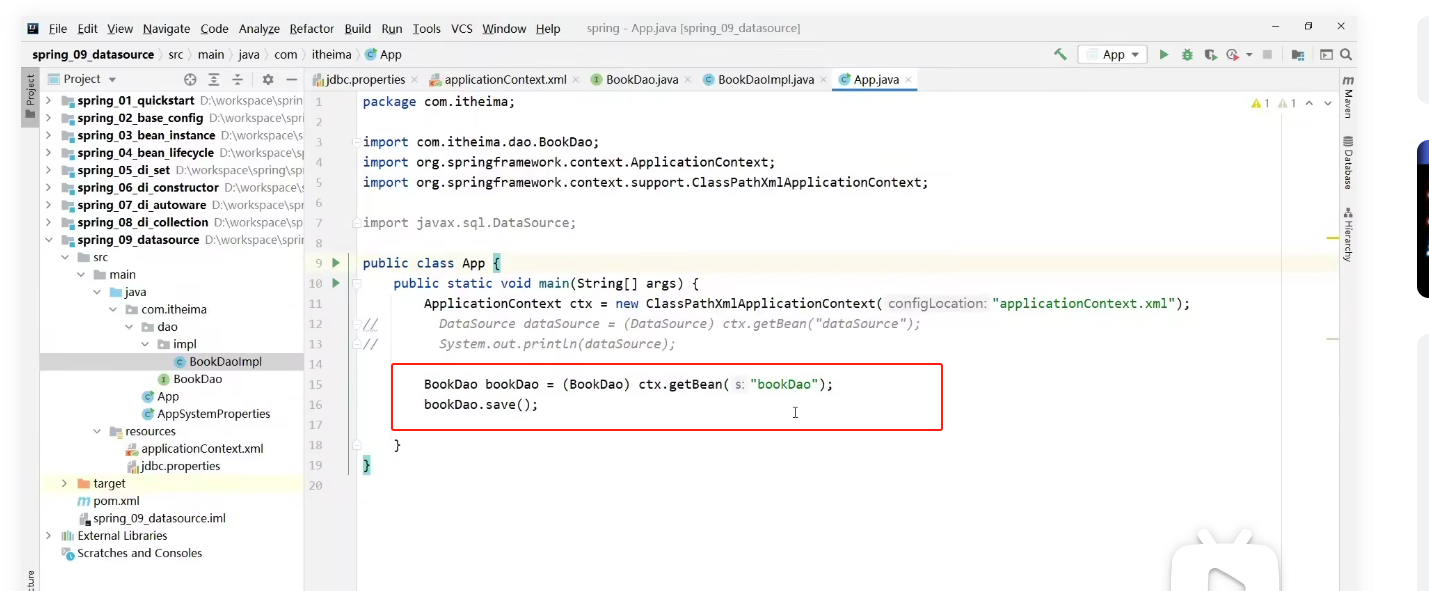Open the File menu

pos(58,28)
